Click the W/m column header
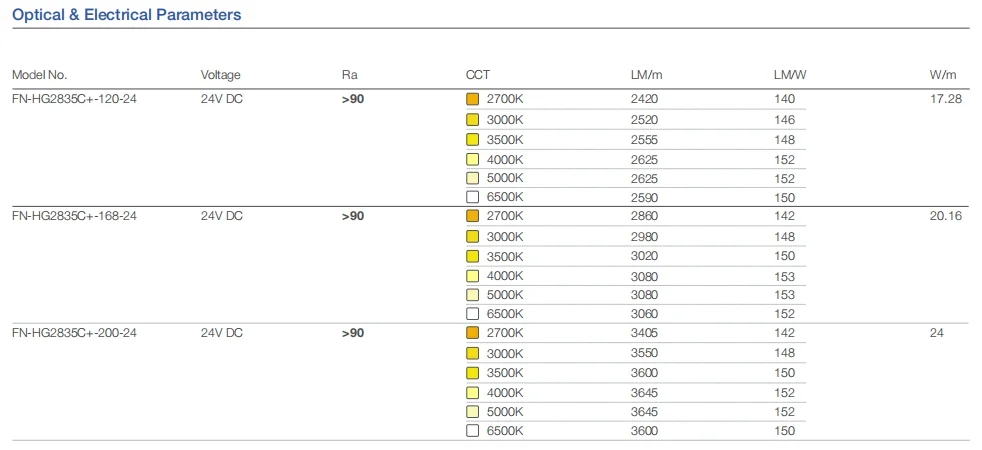The width and height of the screenshot is (982, 450). pyautogui.click(x=943, y=75)
